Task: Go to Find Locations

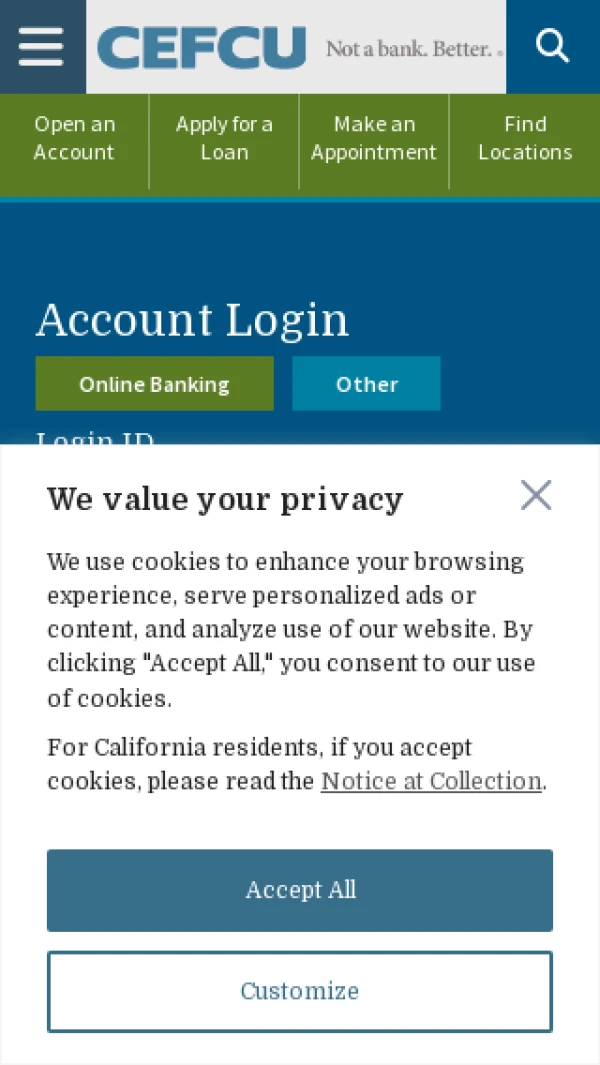Action: pos(525,138)
